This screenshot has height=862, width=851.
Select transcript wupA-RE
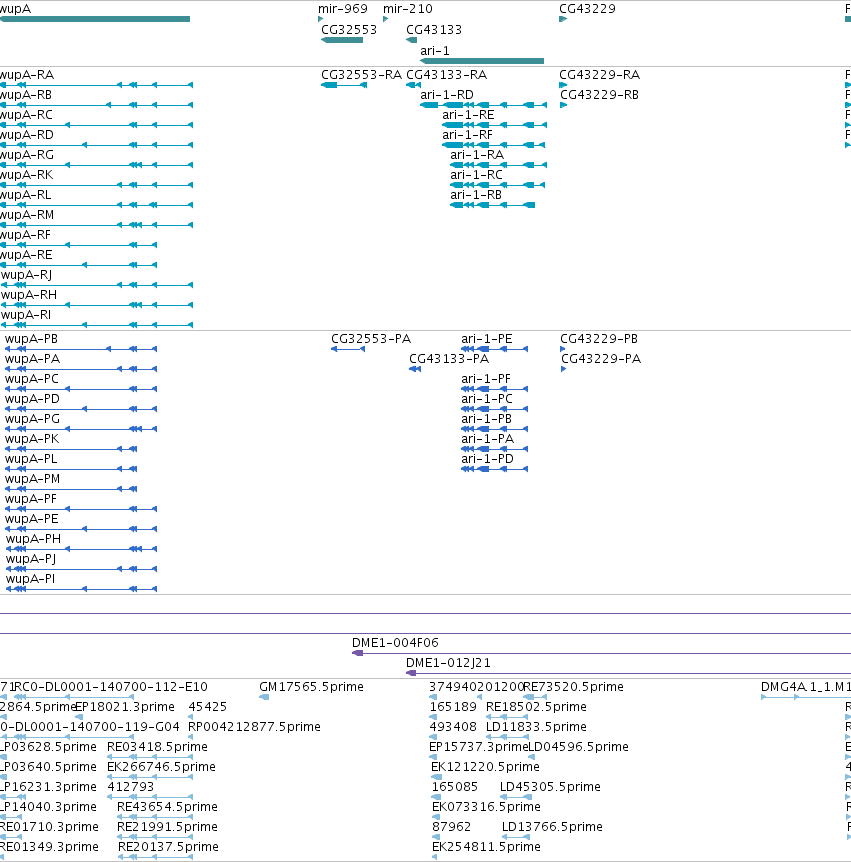(78, 265)
